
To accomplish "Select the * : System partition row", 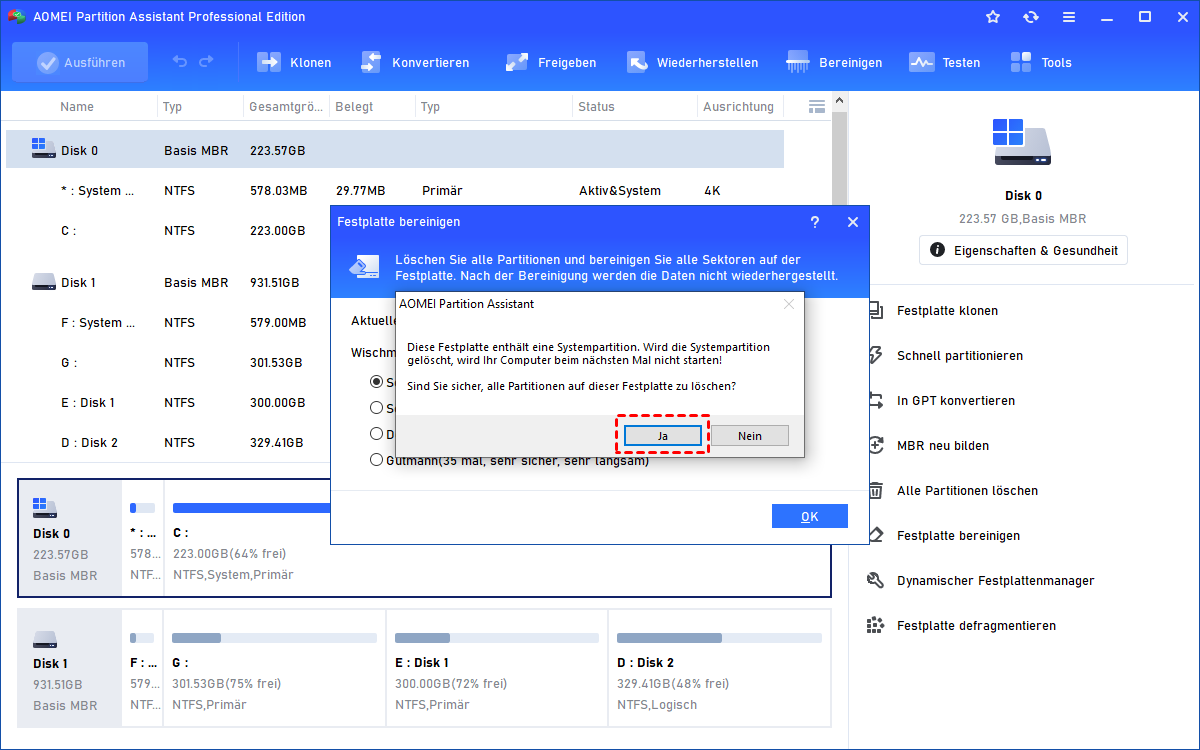I will coord(395,190).
